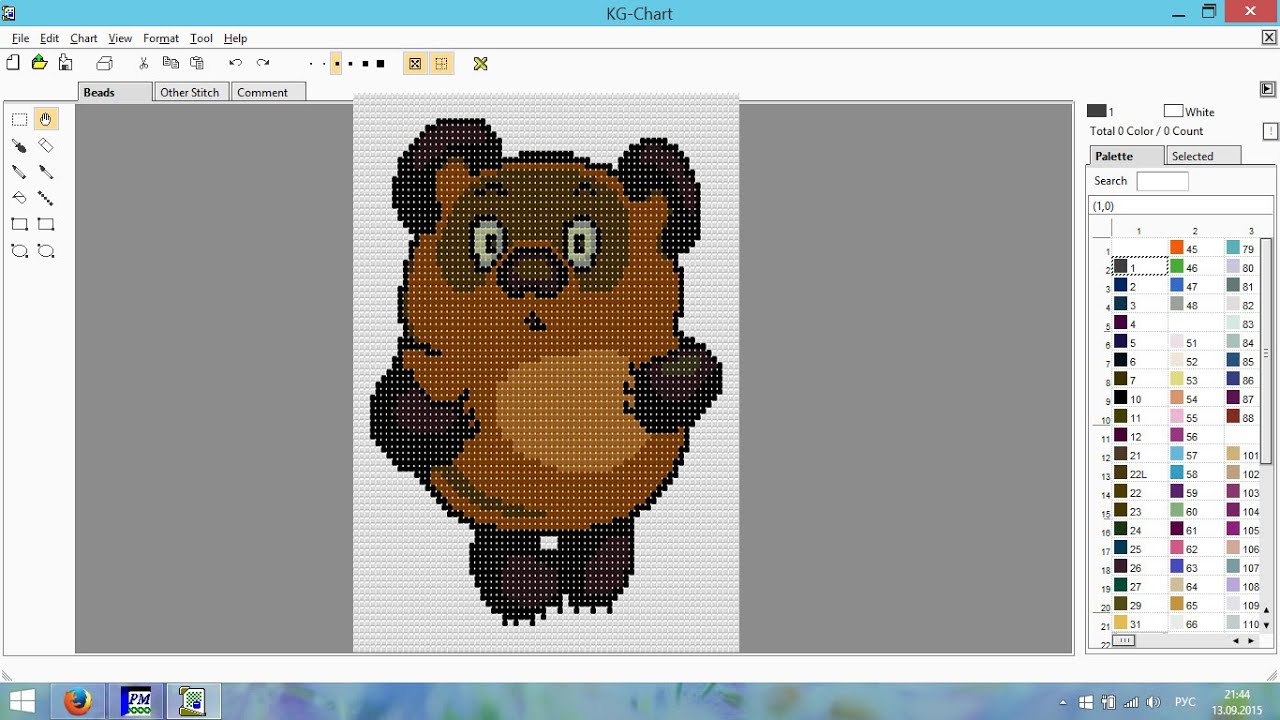Click the РУС language indicator
The width and height of the screenshot is (1280, 720).
1185,702
